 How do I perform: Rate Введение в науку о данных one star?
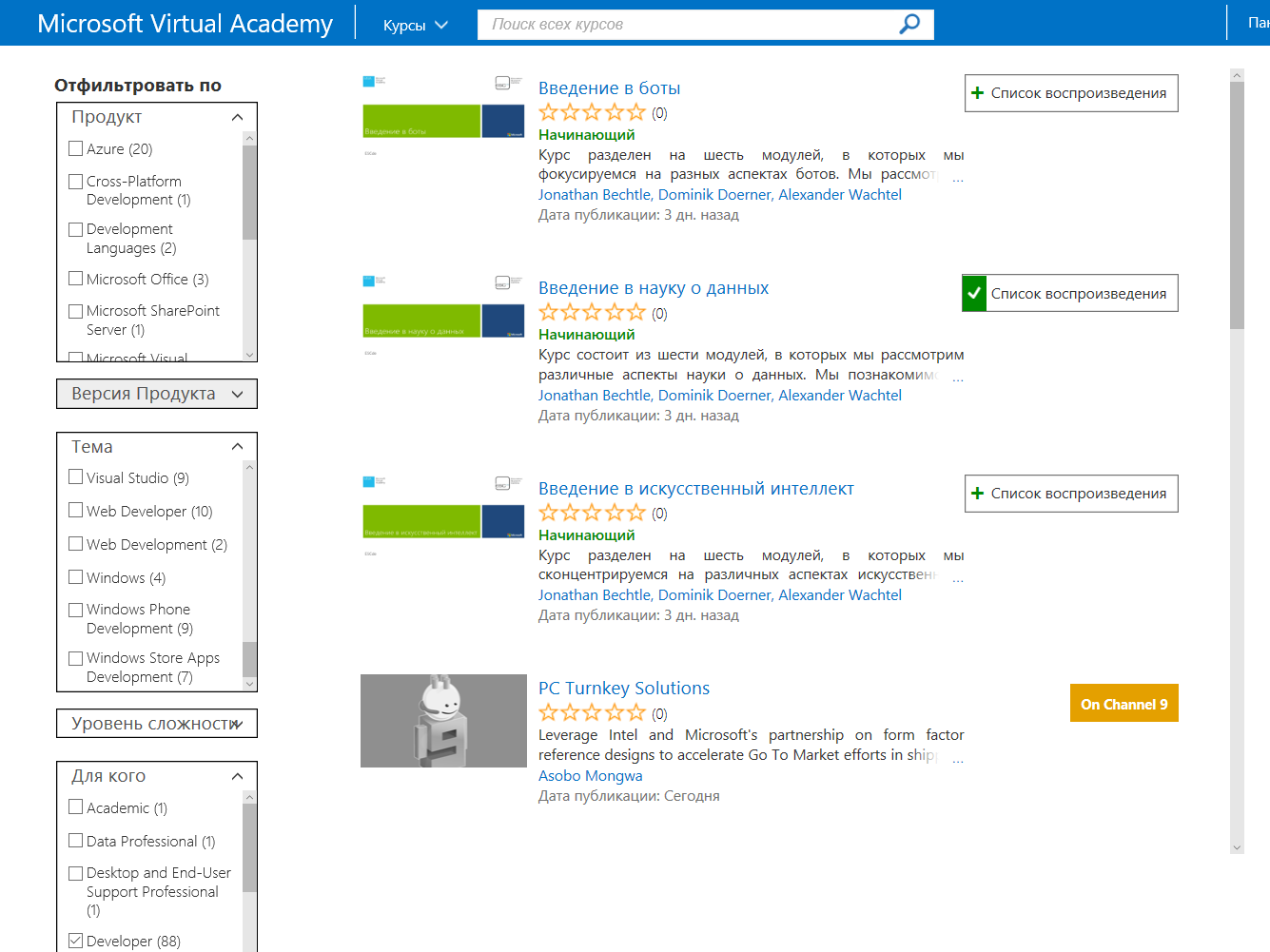[549, 312]
